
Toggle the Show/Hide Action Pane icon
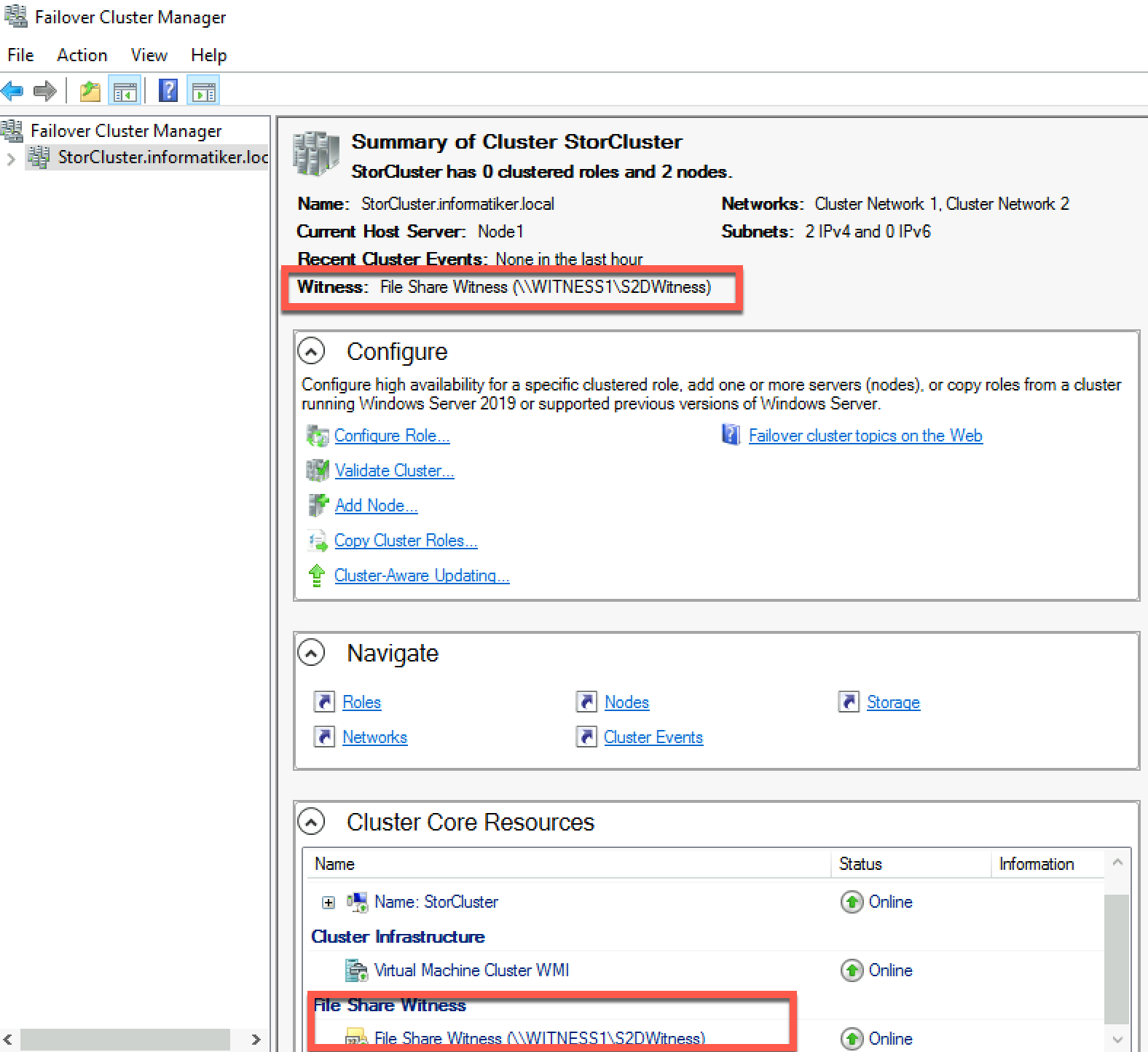203,91
